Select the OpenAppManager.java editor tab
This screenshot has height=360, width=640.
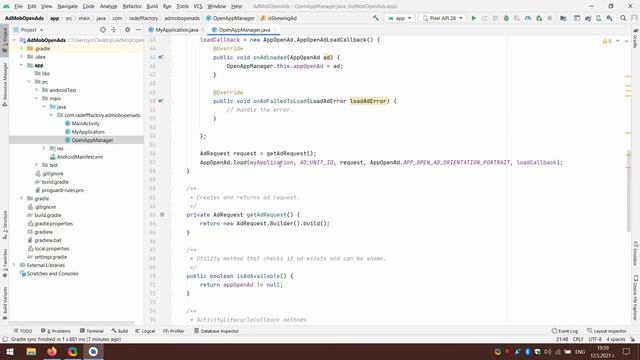tap(244, 30)
